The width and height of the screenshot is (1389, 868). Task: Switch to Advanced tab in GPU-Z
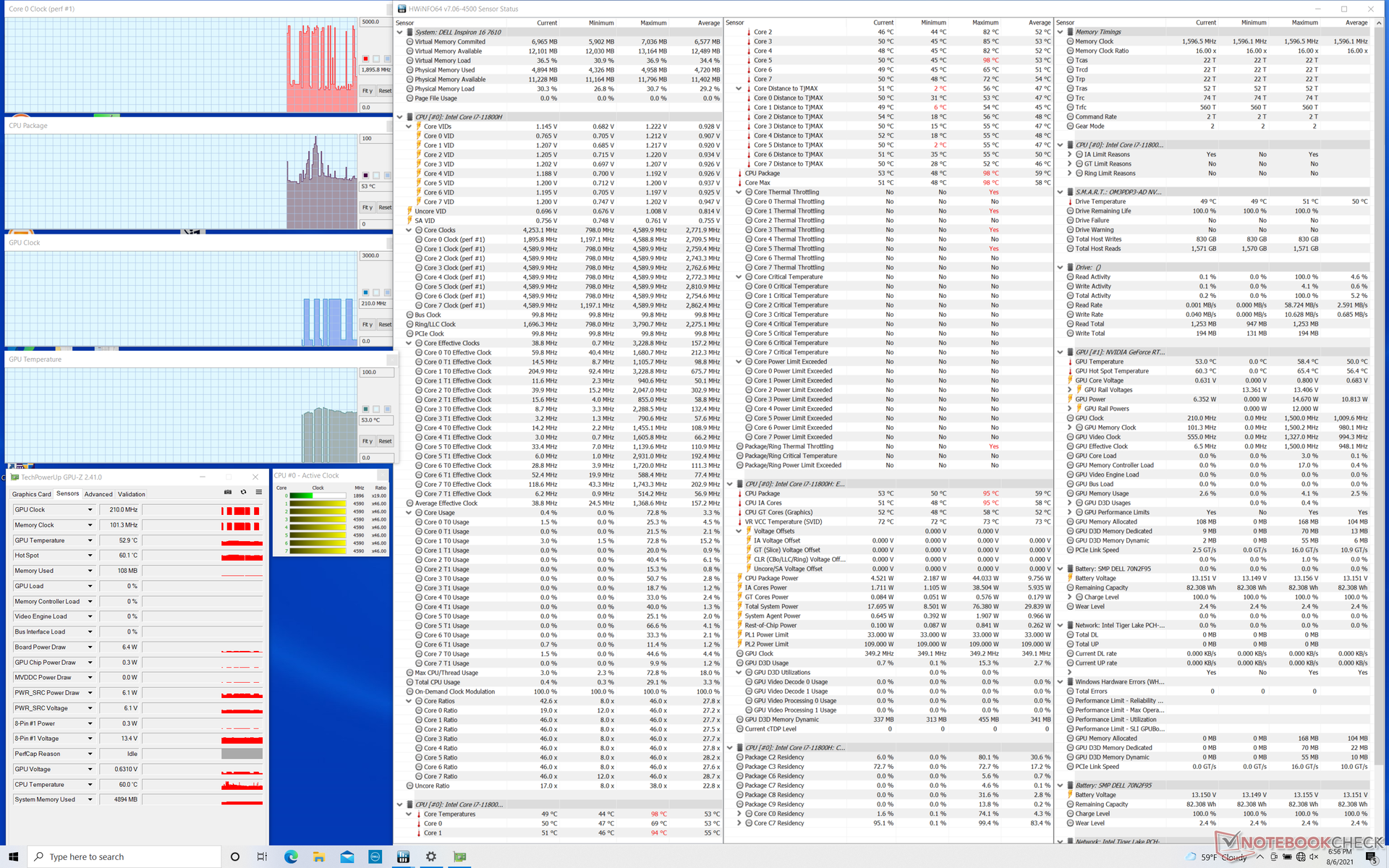(x=98, y=495)
